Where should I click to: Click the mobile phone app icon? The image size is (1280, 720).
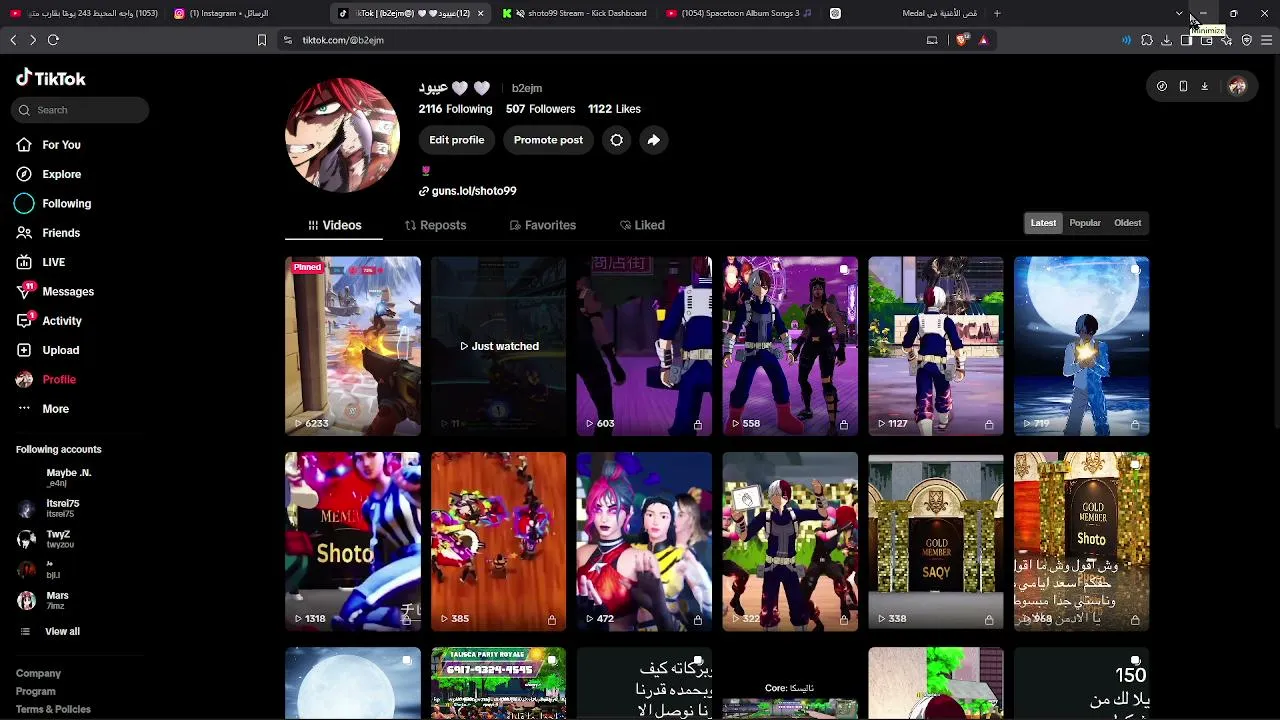(x=1183, y=86)
